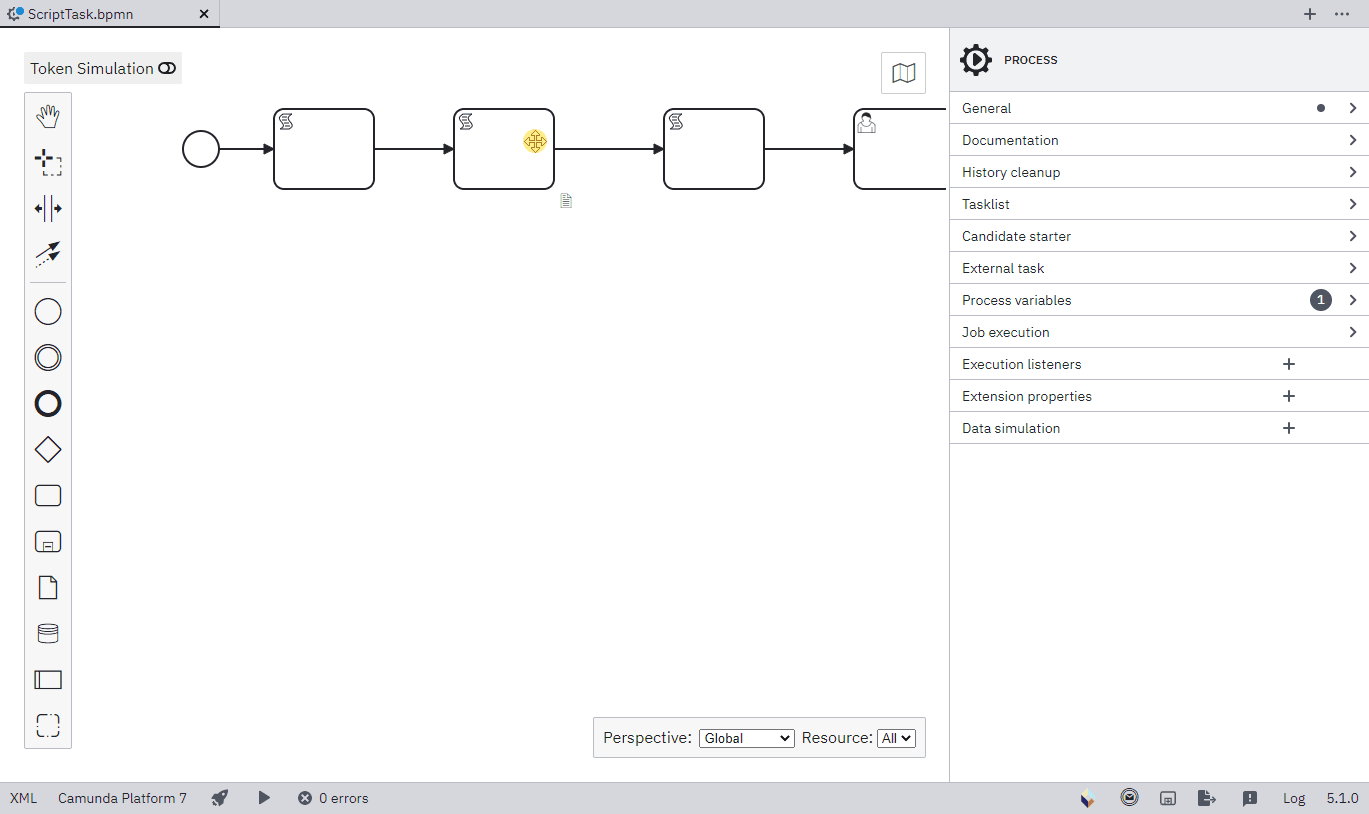Toggle the Token Simulation eye switch
The height and width of the screenshot is (814, 1369).
point(166,68)
